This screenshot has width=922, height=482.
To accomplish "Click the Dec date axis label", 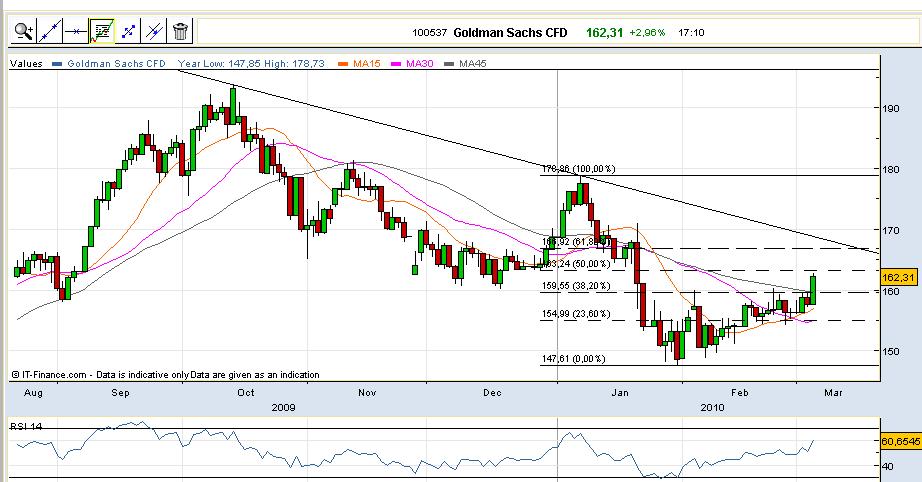I will click(492, 393).
